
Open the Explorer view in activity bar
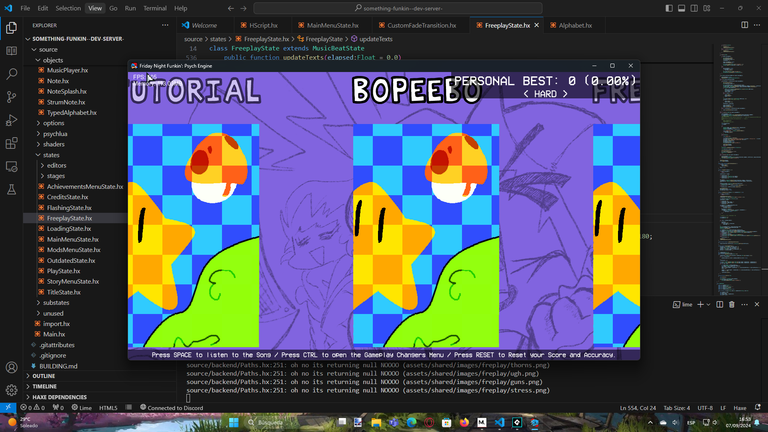pyautogui.click(x=11, y=28)
